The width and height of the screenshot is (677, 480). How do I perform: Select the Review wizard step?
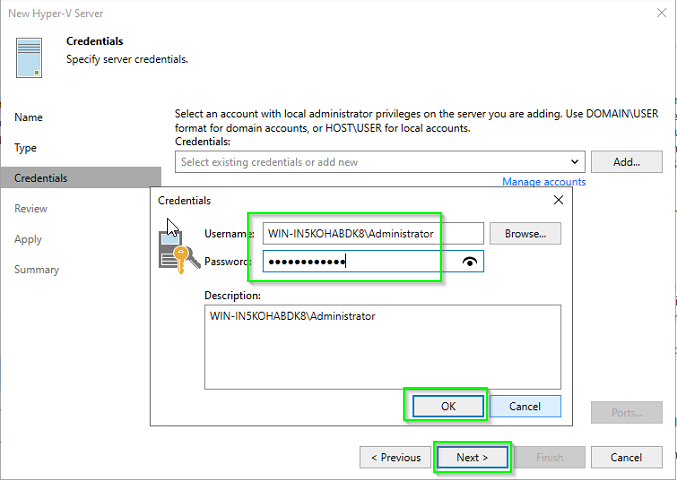[x=31, y=208]
